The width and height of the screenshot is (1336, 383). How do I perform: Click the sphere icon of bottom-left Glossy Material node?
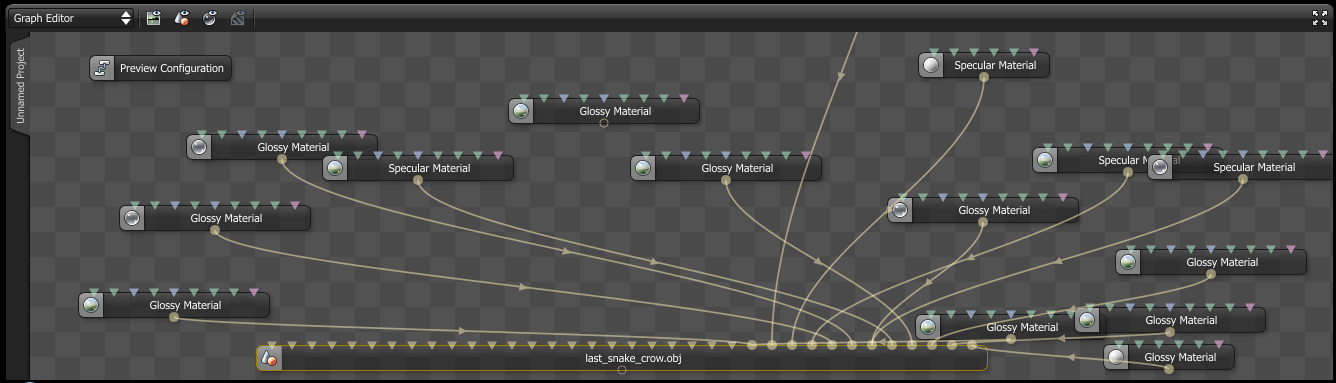pyautogui.click(x=92, y=305)
